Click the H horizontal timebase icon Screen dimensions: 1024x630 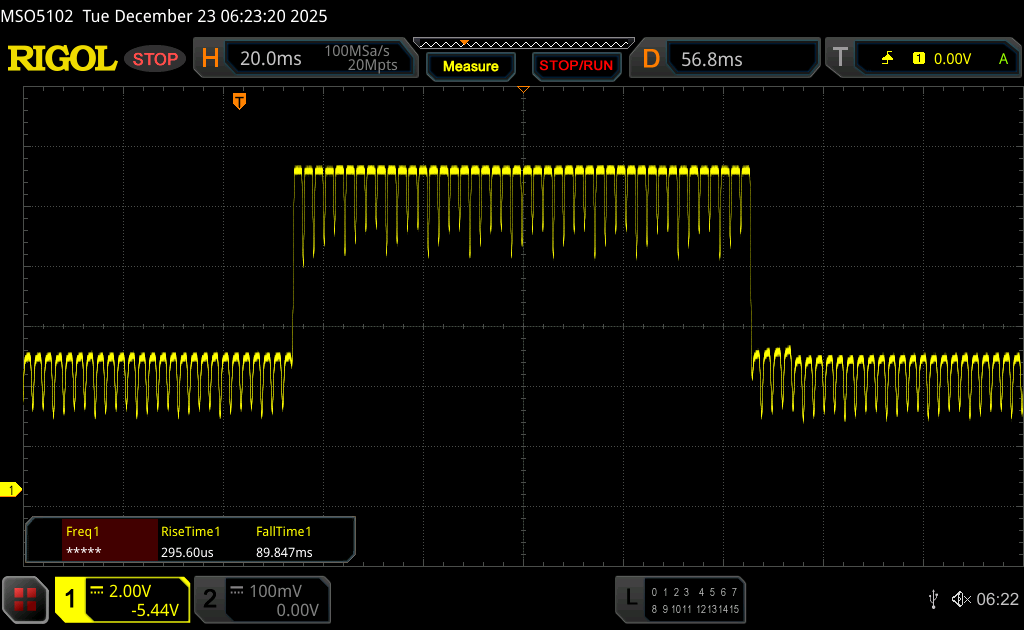click(x=210, y=59)
